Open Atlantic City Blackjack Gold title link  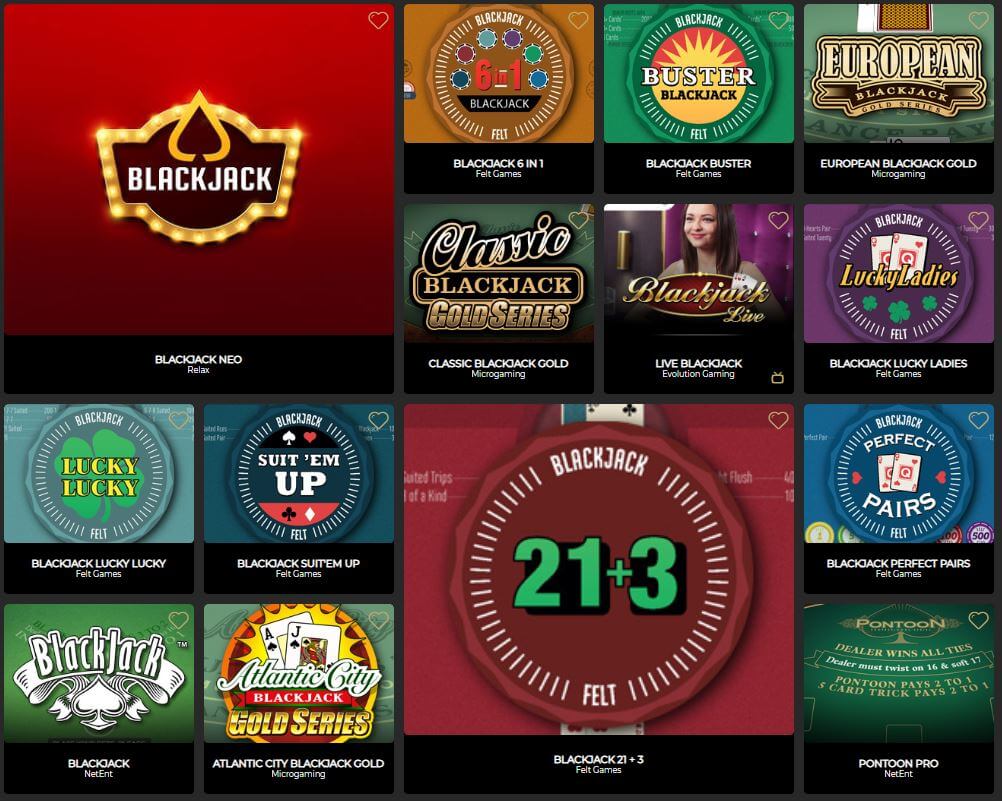click(x=298, y=763)
